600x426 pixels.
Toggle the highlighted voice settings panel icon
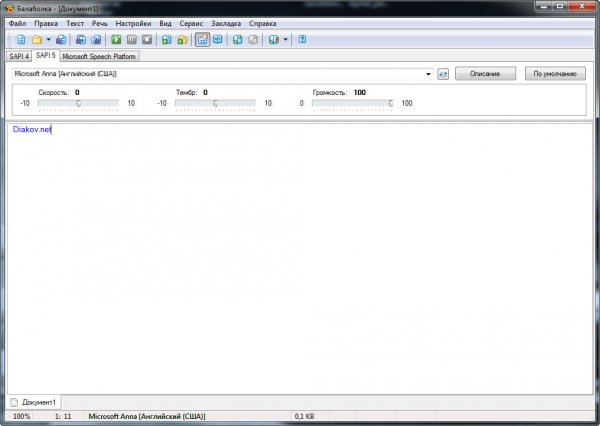[x=202, y=39]
